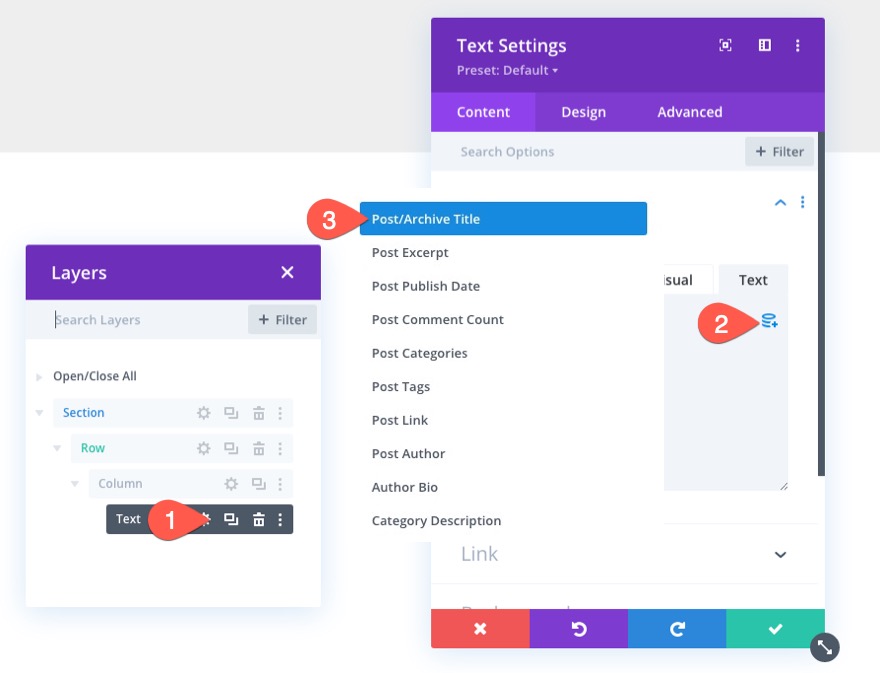Open Text module layer more options

click(x=280, y=519)
